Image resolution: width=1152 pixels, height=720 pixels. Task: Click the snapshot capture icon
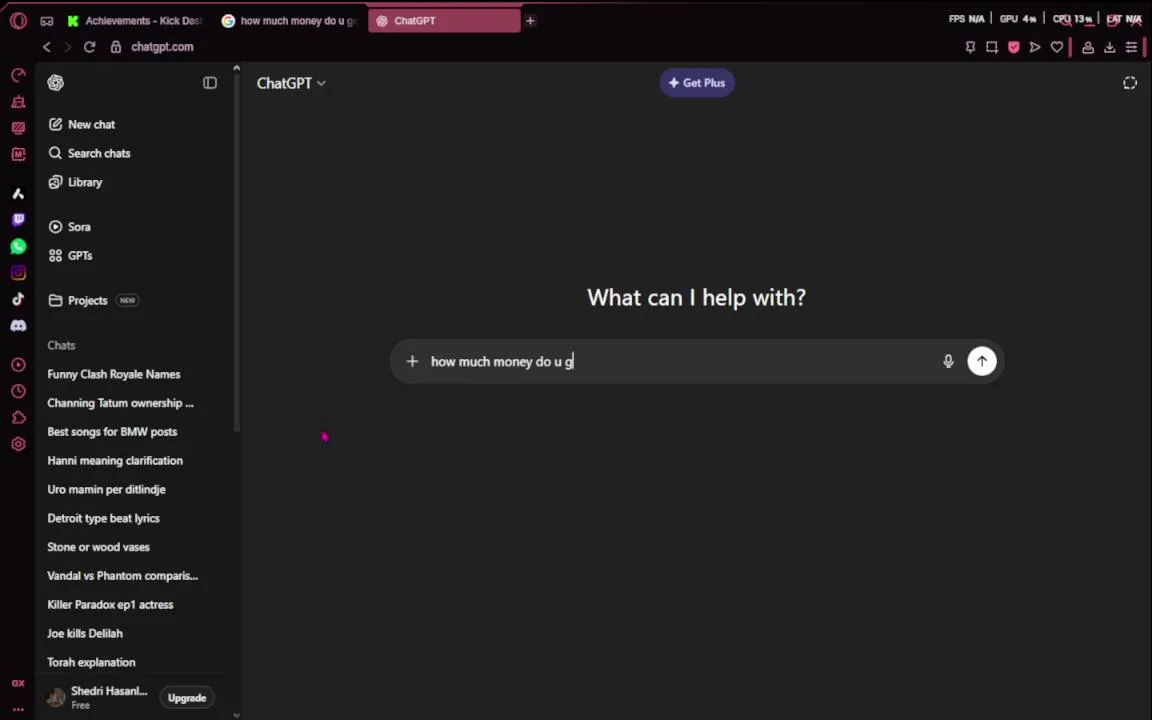(992, 47)
